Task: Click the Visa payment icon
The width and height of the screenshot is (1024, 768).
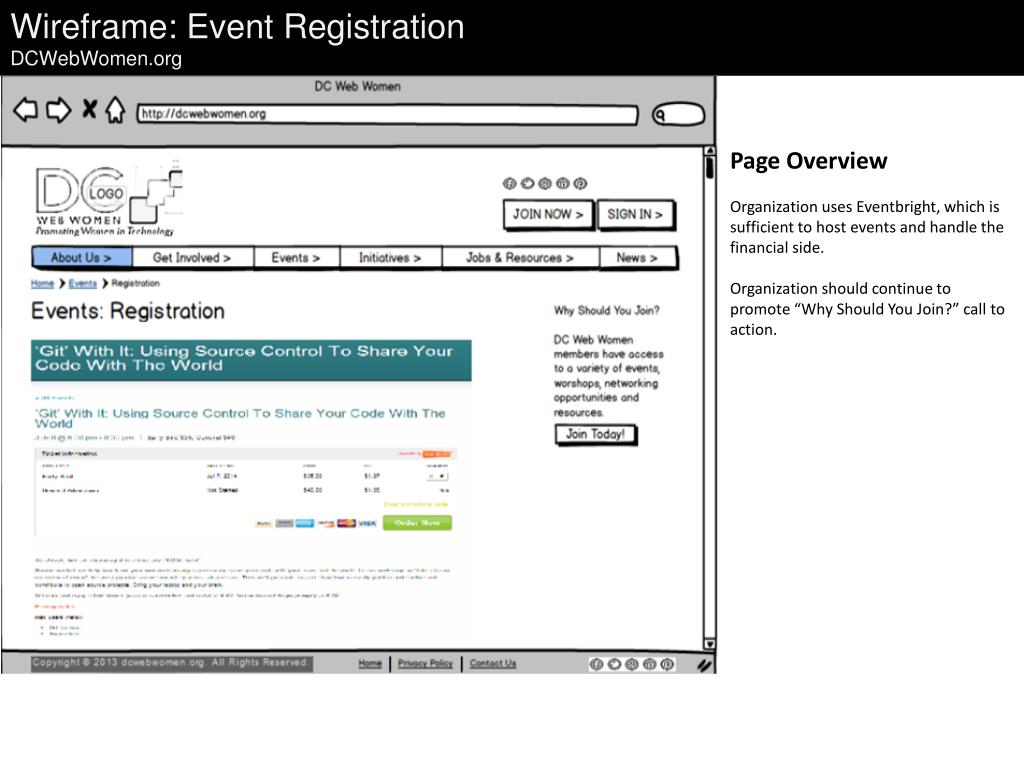Action: click(x=367, y=523)
